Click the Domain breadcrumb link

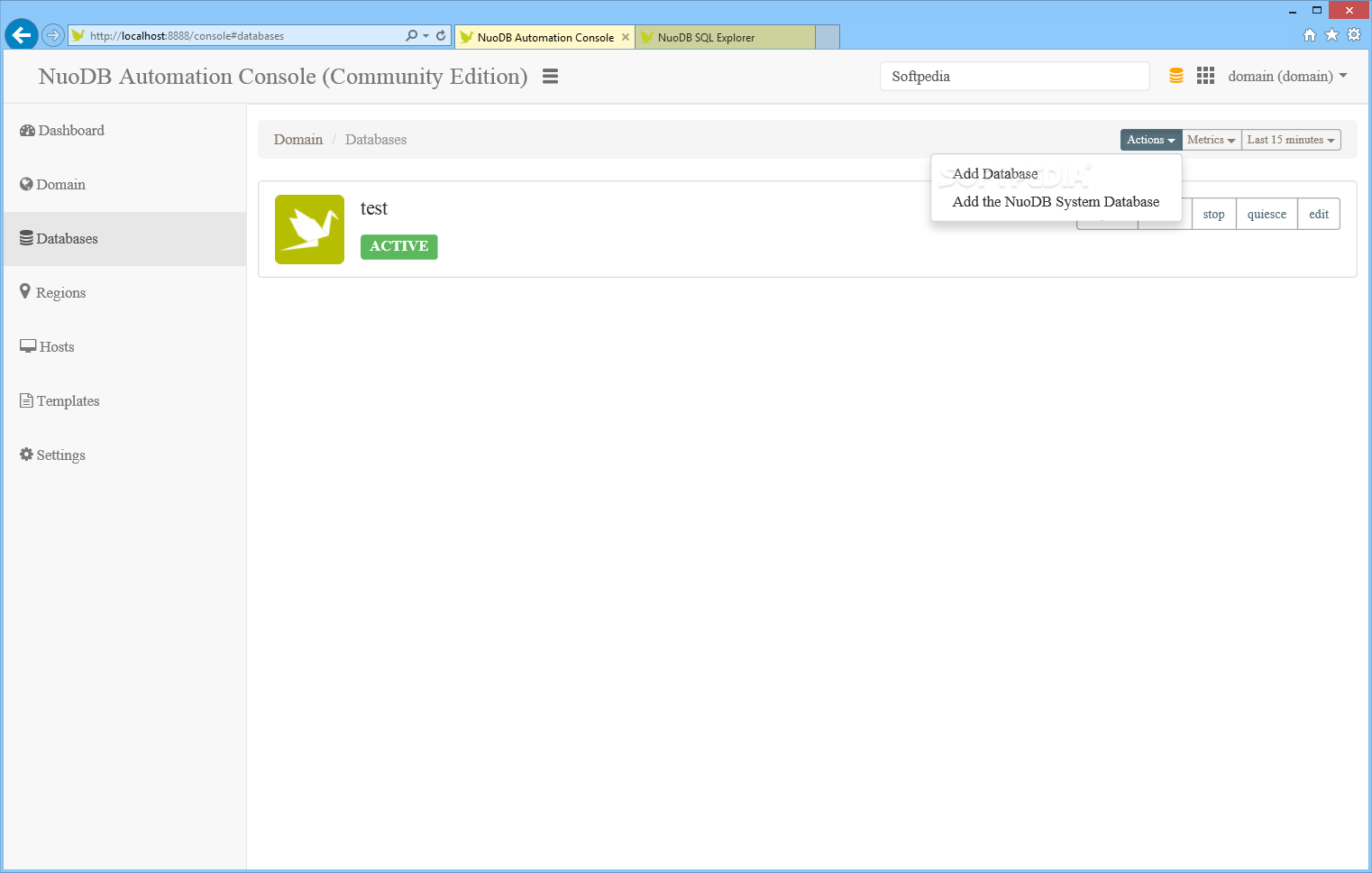298,140
